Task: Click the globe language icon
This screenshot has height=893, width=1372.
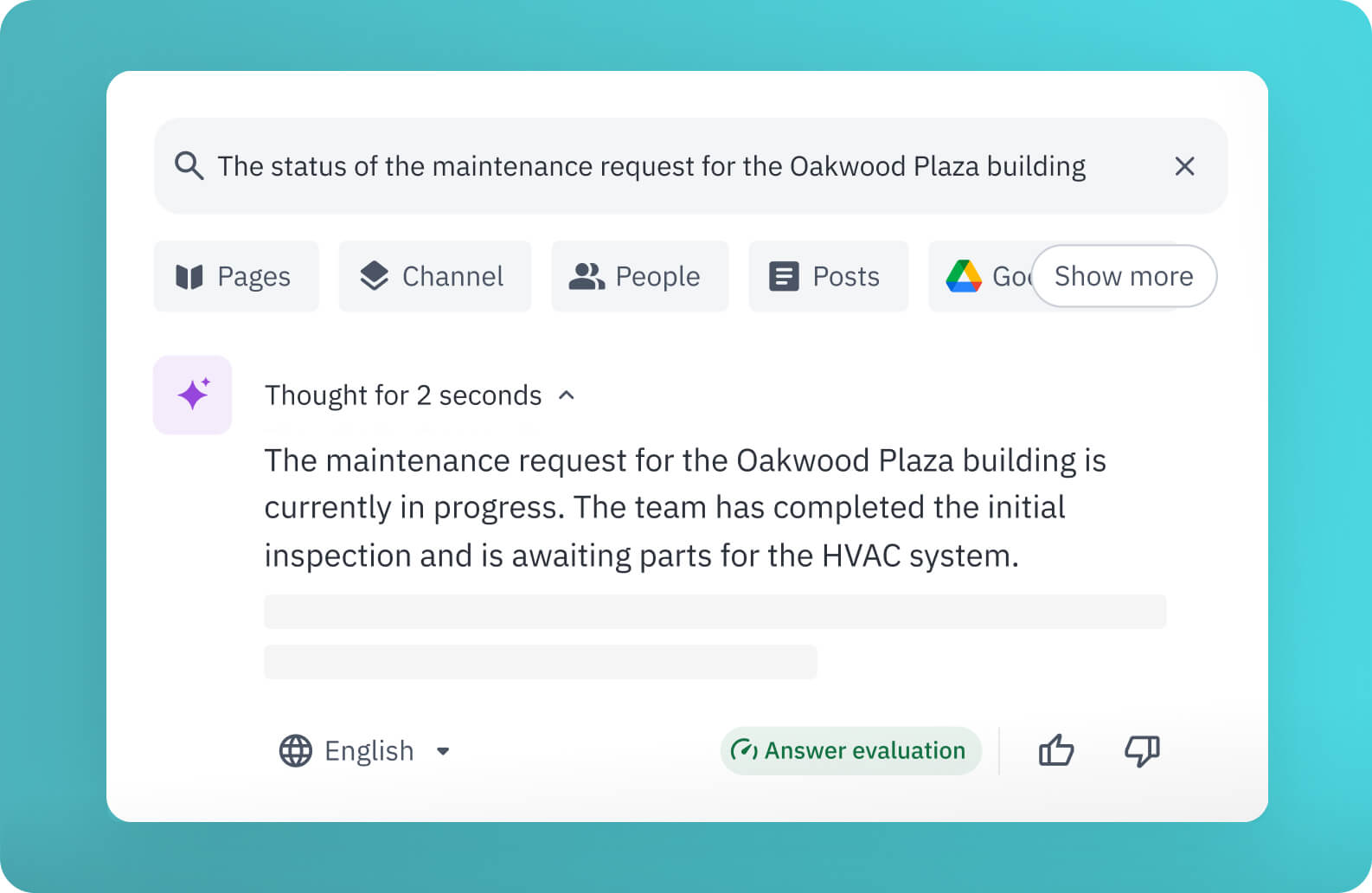Action: click(295, 751)
